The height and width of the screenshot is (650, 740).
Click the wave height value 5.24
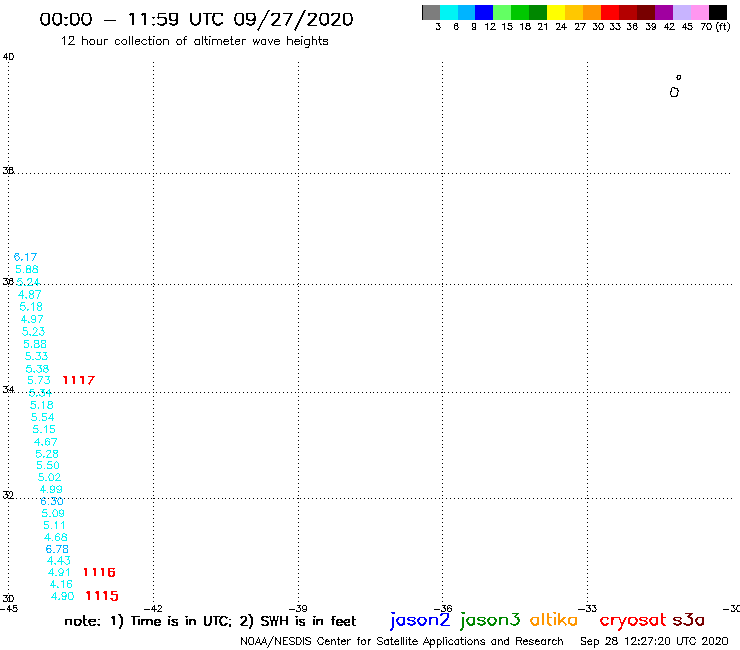pos(28,282)
